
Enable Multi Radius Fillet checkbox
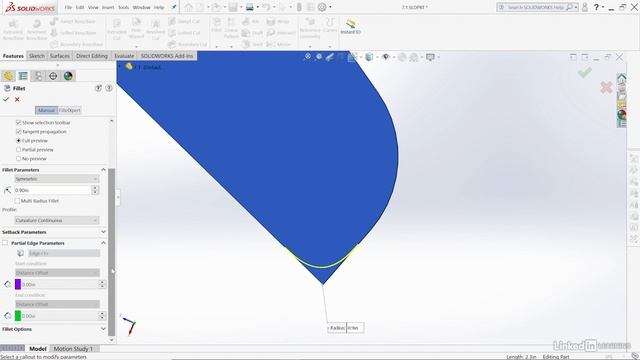click(x=17, y=201)
